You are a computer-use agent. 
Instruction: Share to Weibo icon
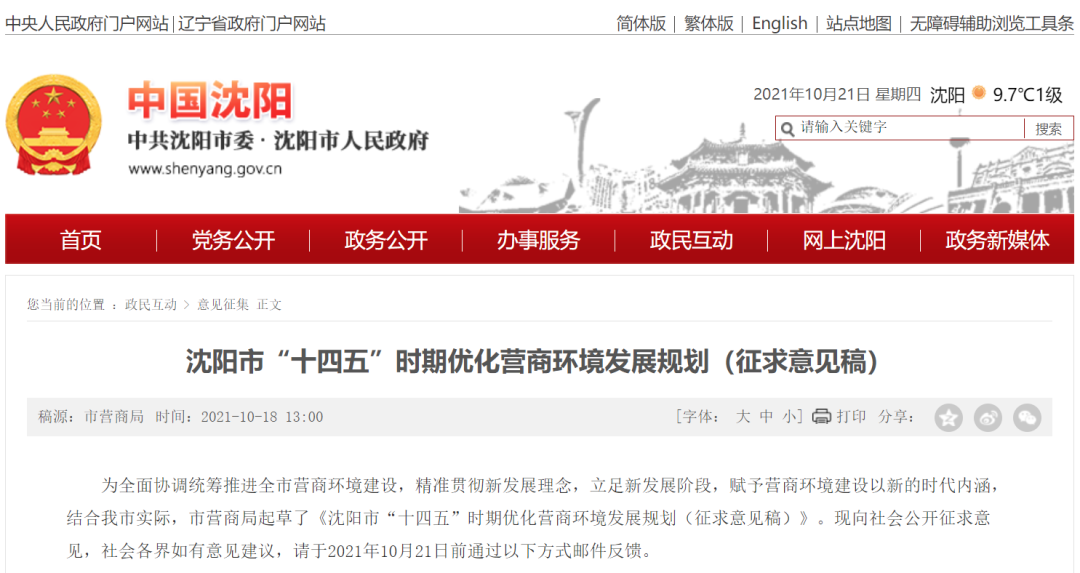click(x=988, y=417)
